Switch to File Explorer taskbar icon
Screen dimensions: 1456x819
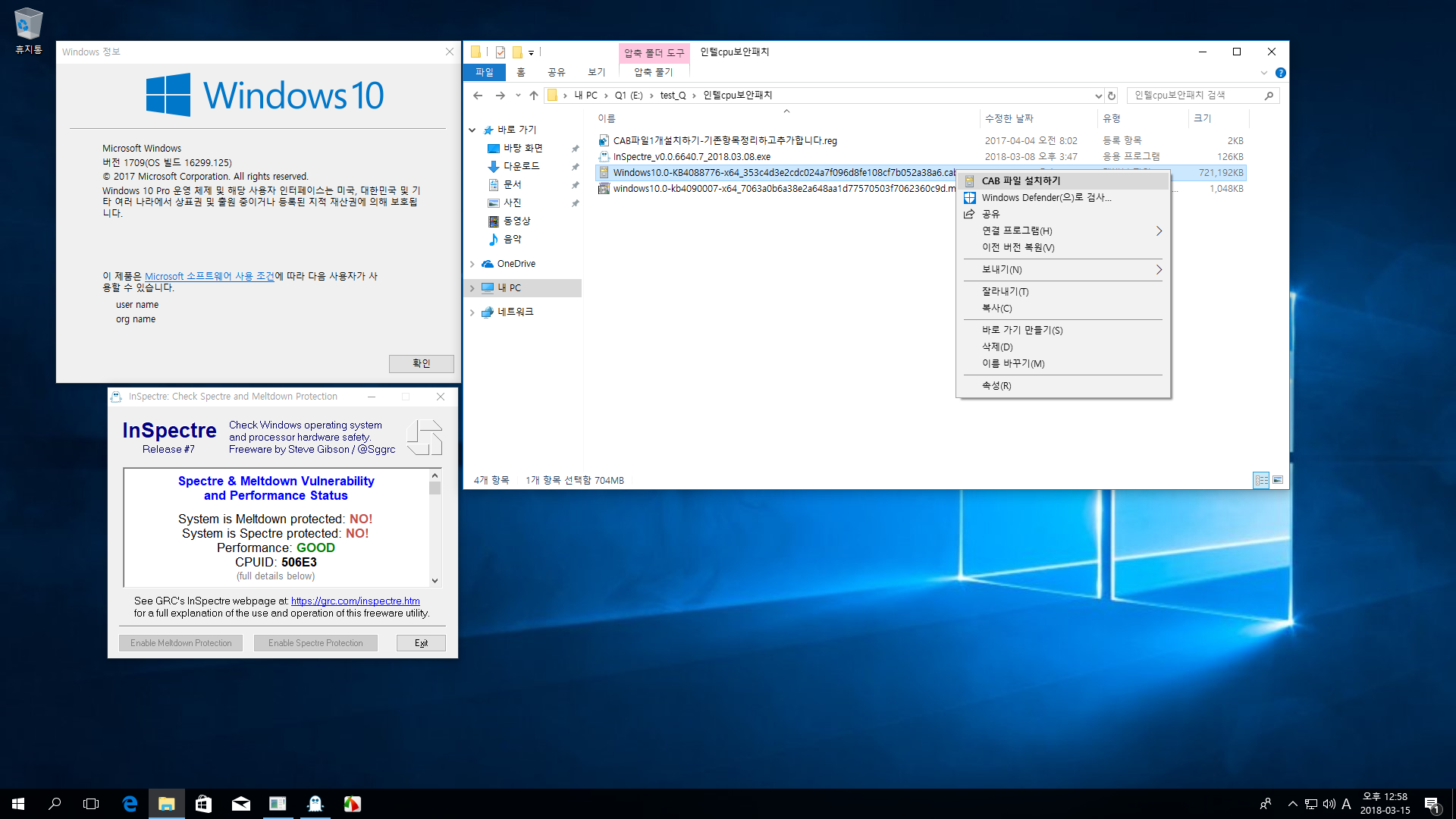pos(166,804)
